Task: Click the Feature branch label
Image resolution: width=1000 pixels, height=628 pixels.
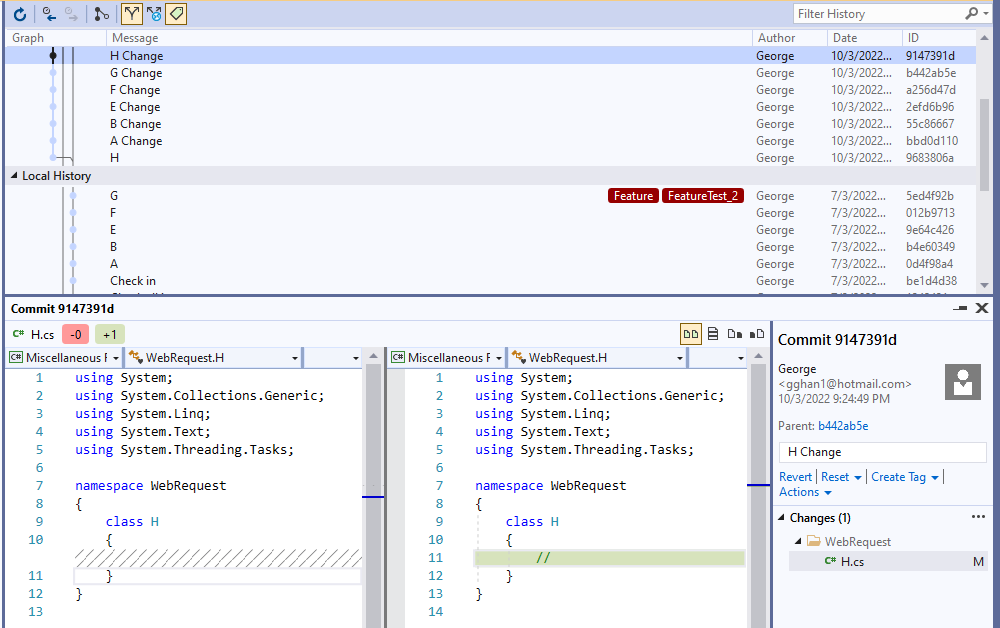Action: click(x=633, y=196)
